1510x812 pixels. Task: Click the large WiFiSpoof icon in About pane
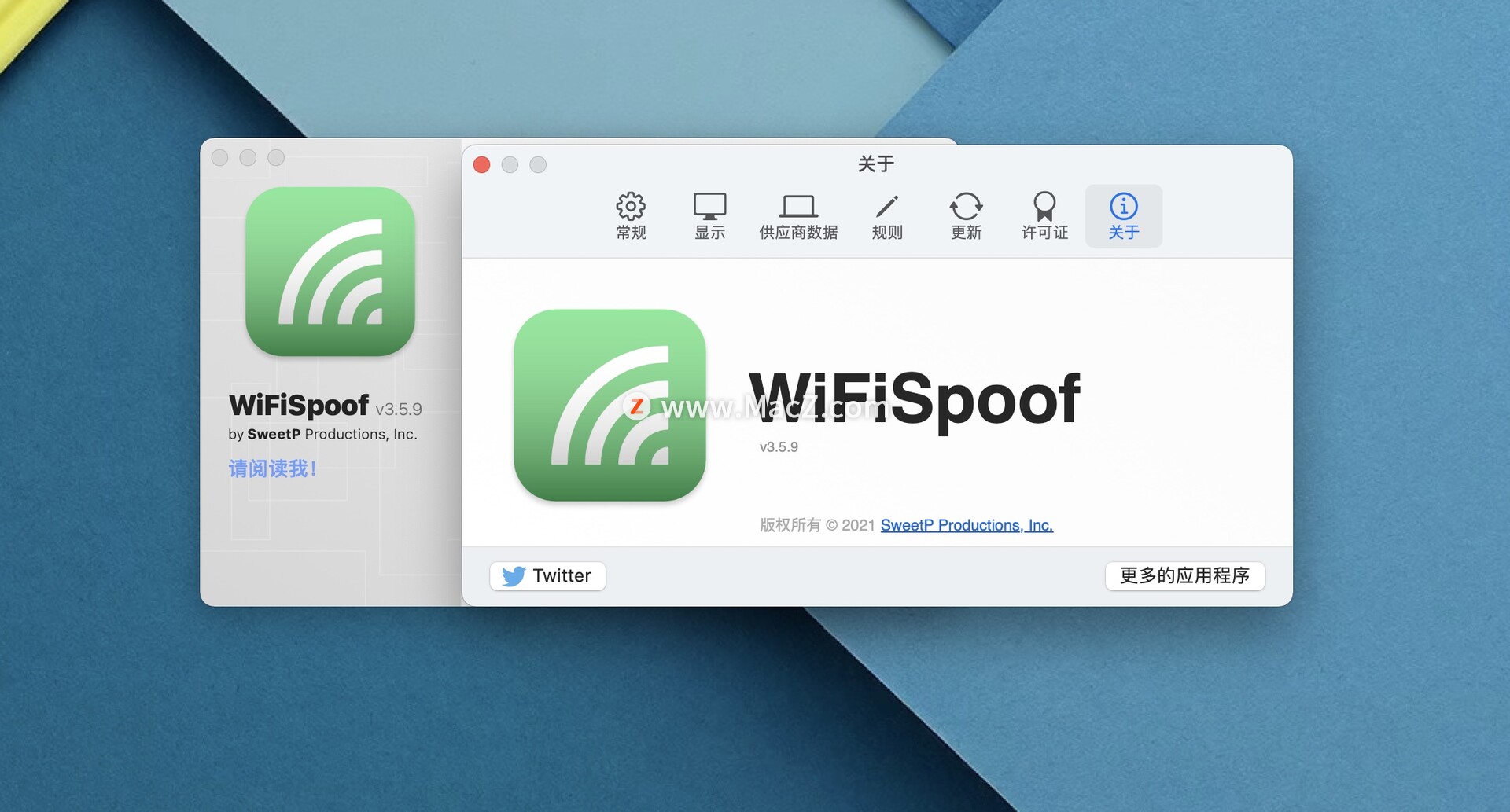(x=610, y=405)
